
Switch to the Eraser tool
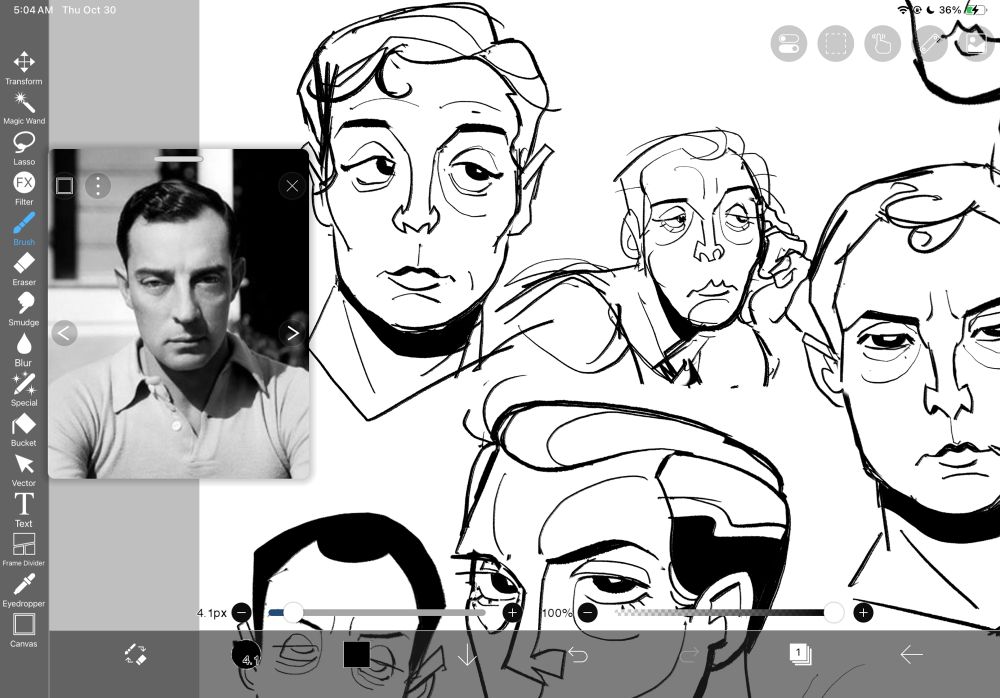pyautogui.click(x=24, y=262)
